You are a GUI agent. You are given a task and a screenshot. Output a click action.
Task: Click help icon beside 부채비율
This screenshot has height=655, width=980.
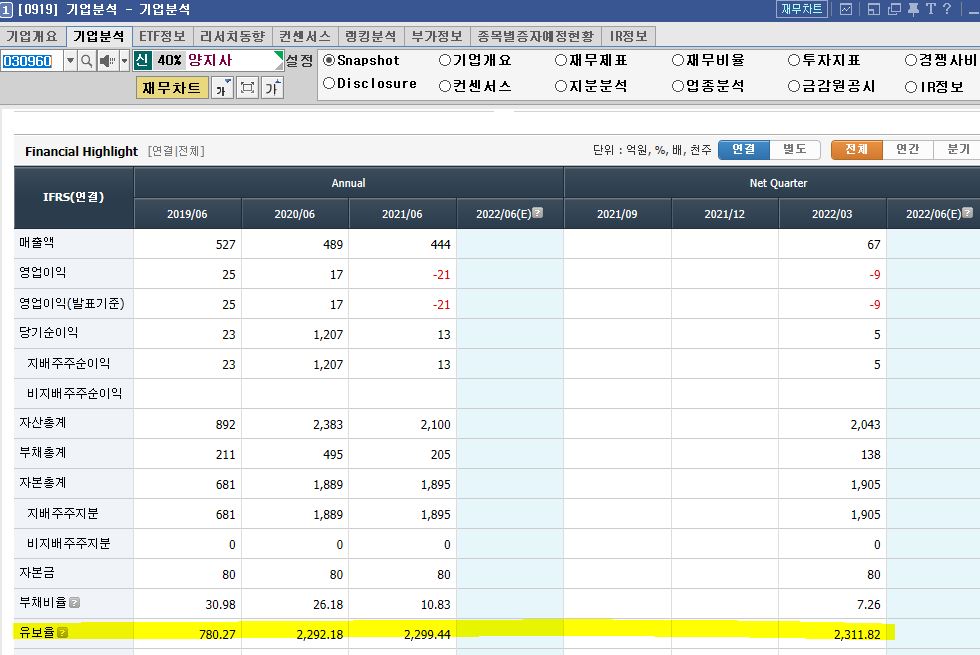point(74,602)
